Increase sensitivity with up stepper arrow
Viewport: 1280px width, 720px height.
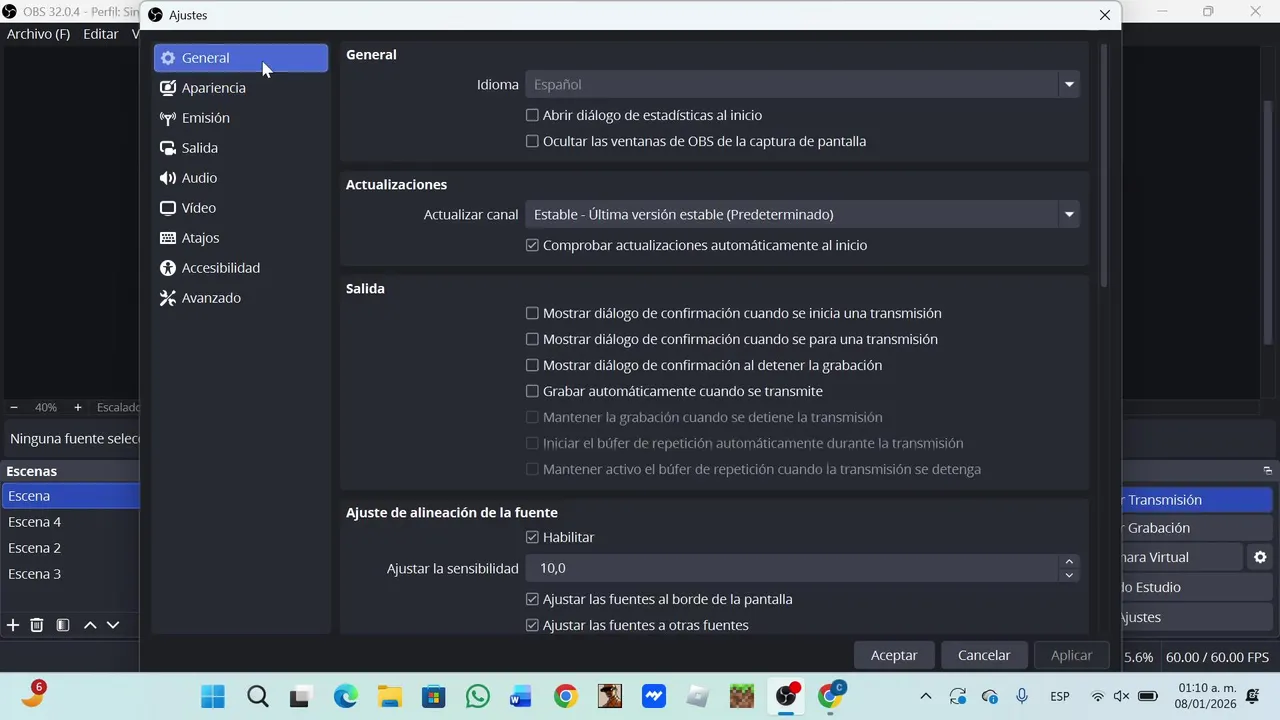tap(1069, 562)
